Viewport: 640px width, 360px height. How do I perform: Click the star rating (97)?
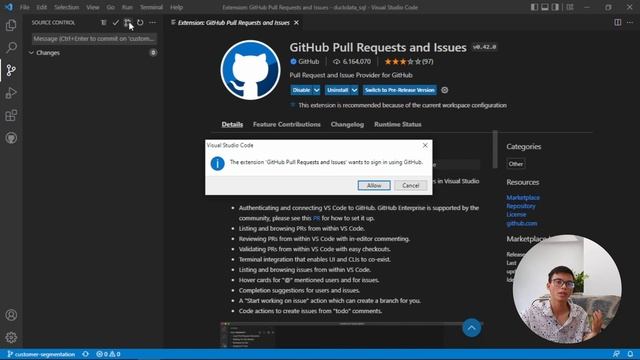[409, 62]
